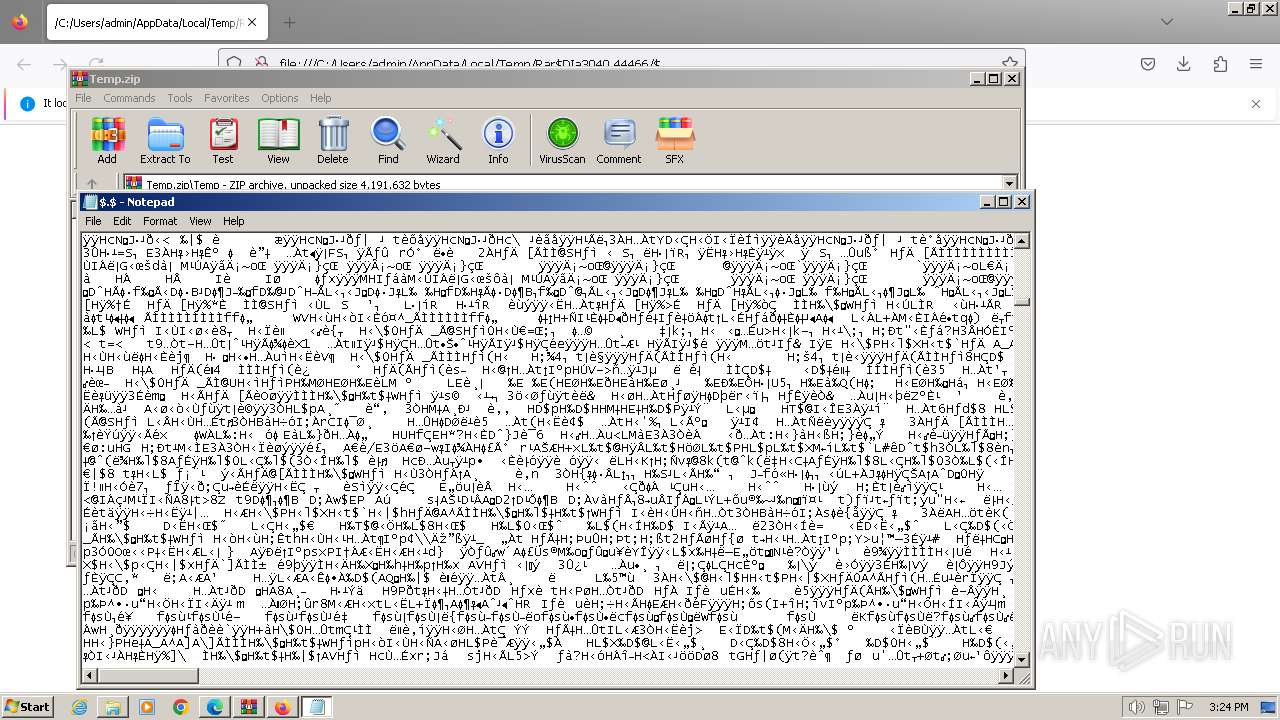The height and width of the screenshot is (720, 1280).
Task: Dismiss the Firefox notification bar
Action: pyautogui.click(x=1257, y=103)
